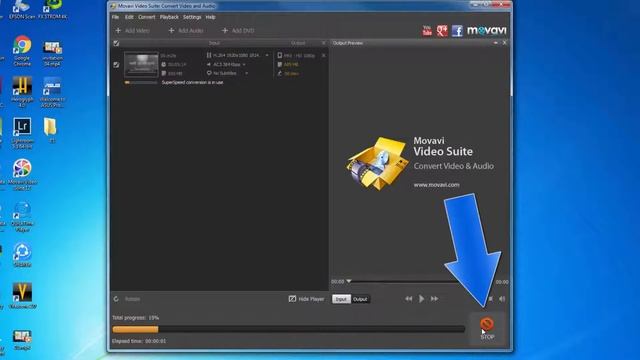Click 'SuperSpeed conversion is in use' text

tap(193, 82)
